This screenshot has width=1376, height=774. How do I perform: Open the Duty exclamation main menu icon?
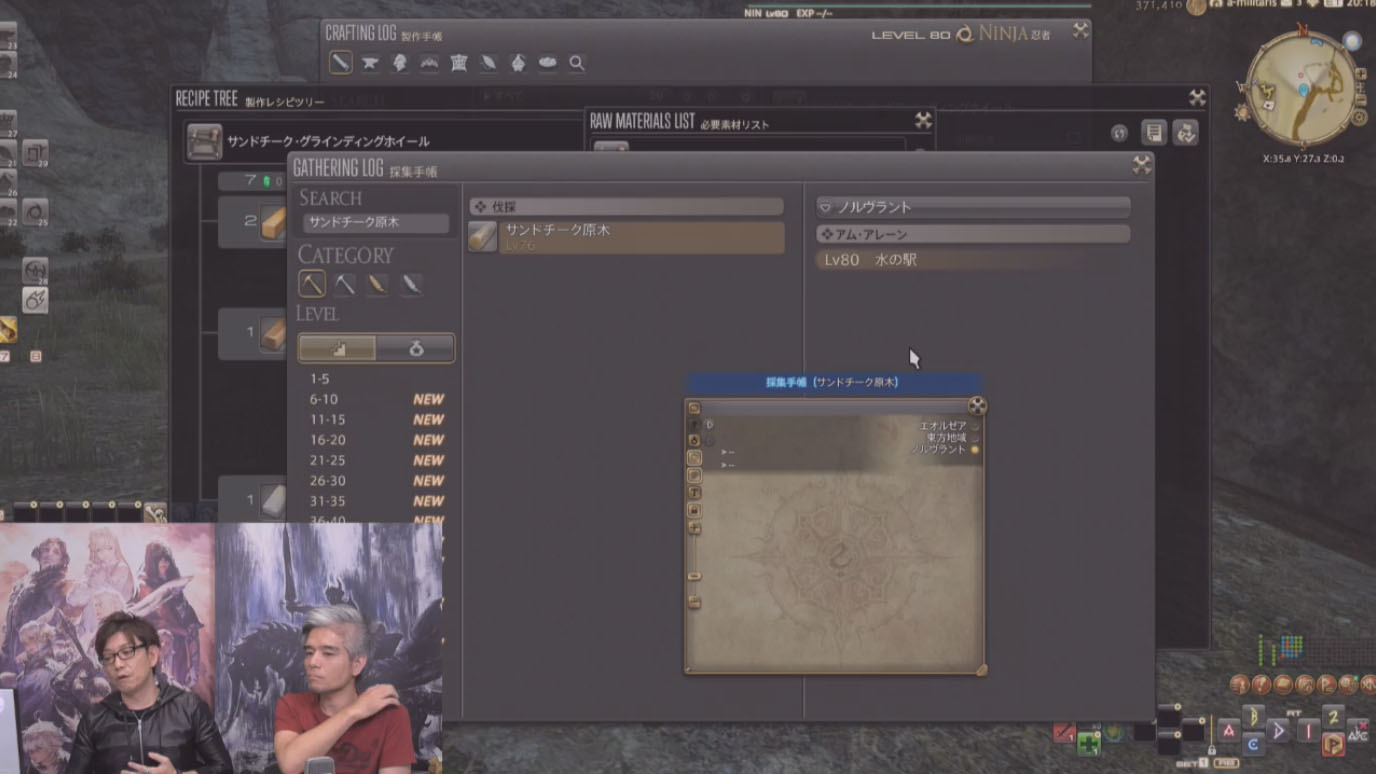tap(1262, 684)
